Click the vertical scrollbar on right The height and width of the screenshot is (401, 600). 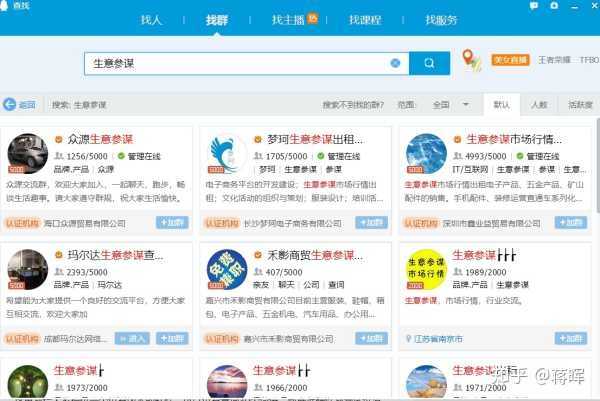(x=598, y=166)
